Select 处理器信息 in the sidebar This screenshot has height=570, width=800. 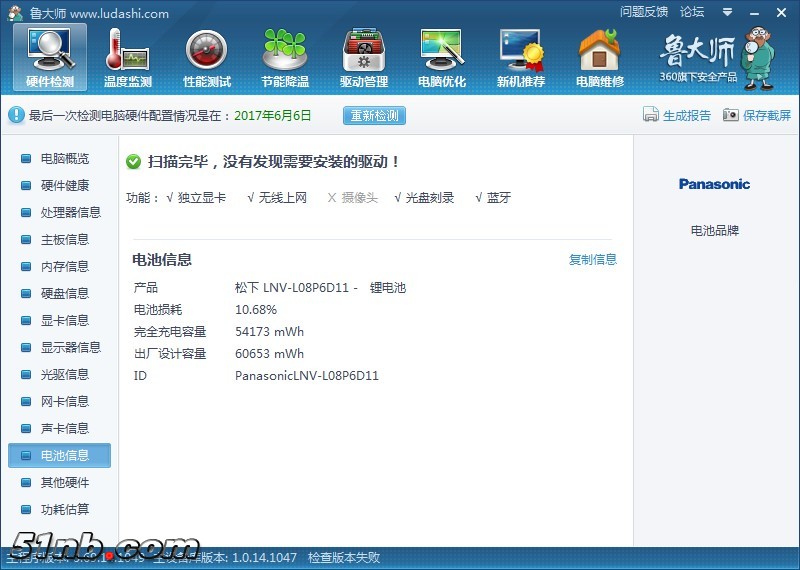pos(70,213)
